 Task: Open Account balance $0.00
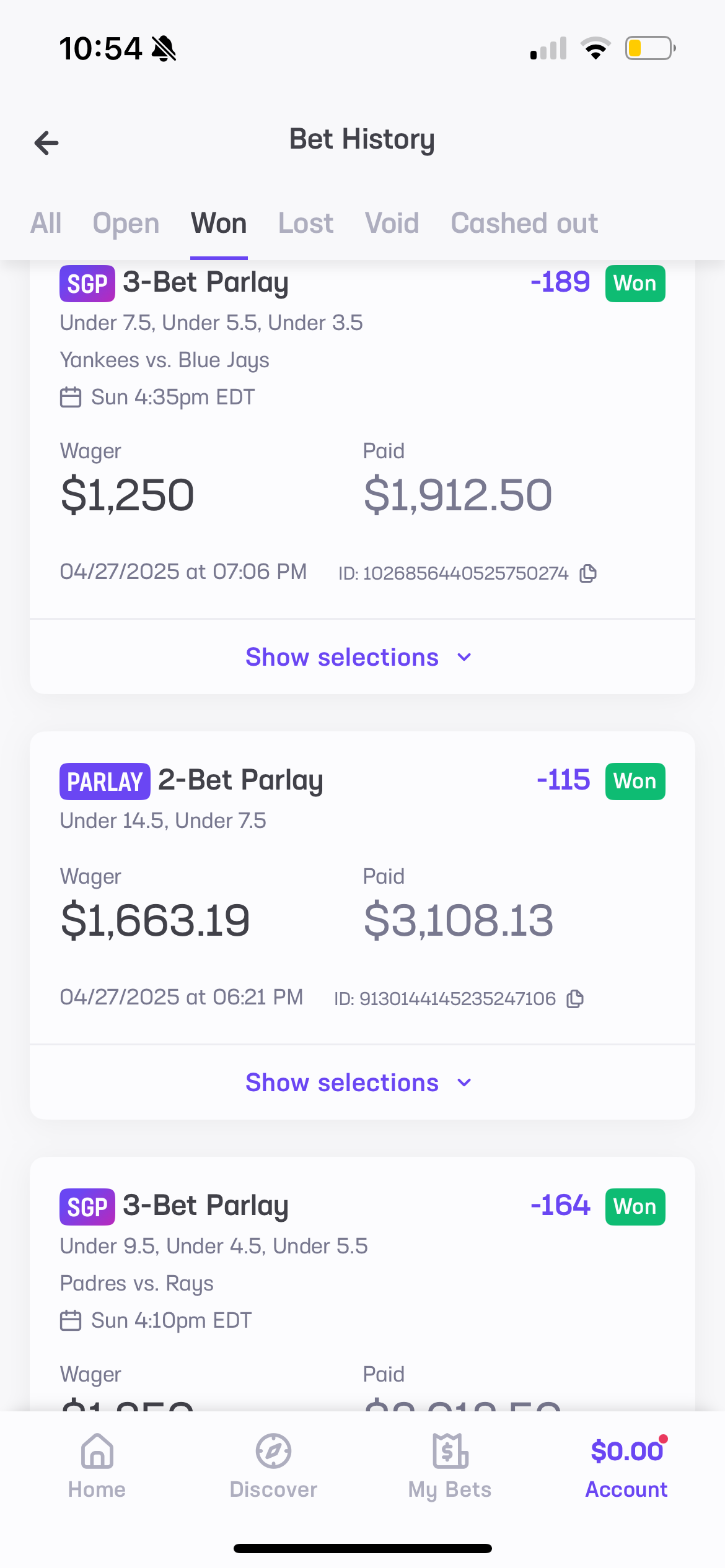click(626, 1451)
